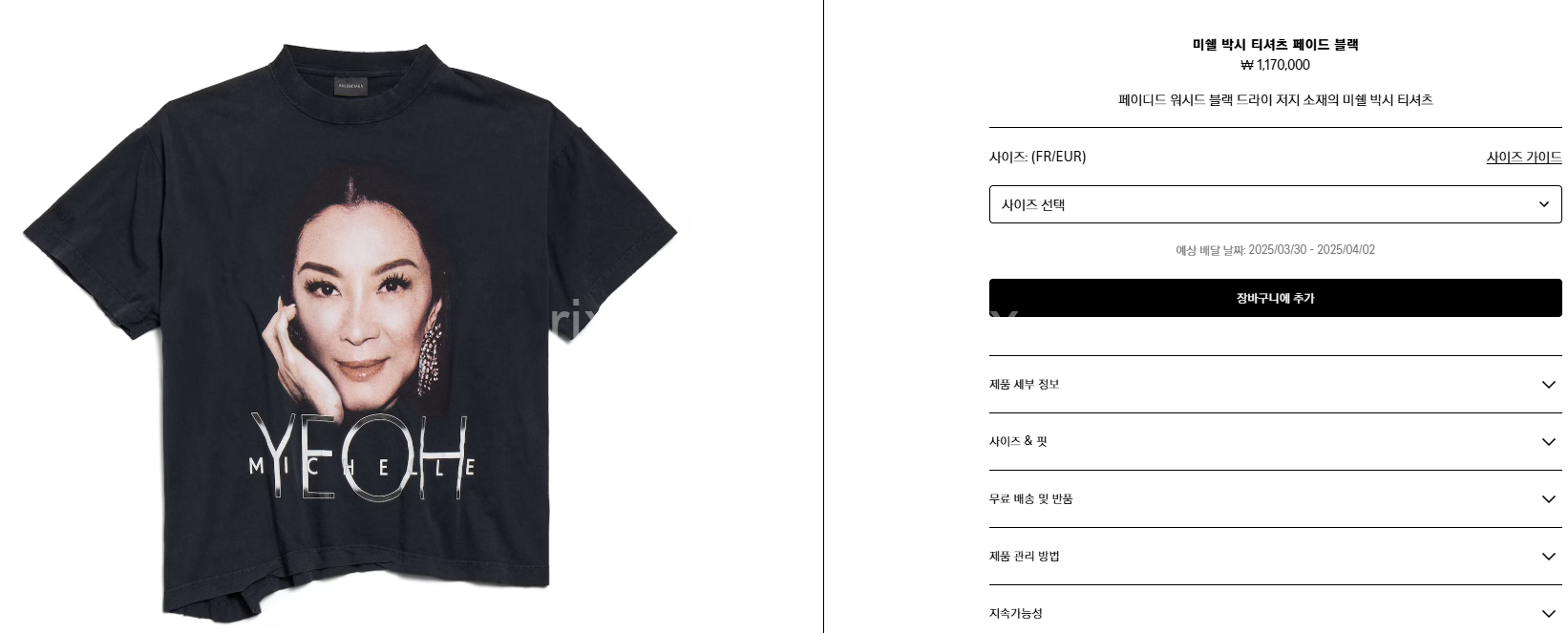Expand the 지속가능성 section label
Image resolution: width=1568 pixels, height=633 pixels.
tap(1015, 613)
